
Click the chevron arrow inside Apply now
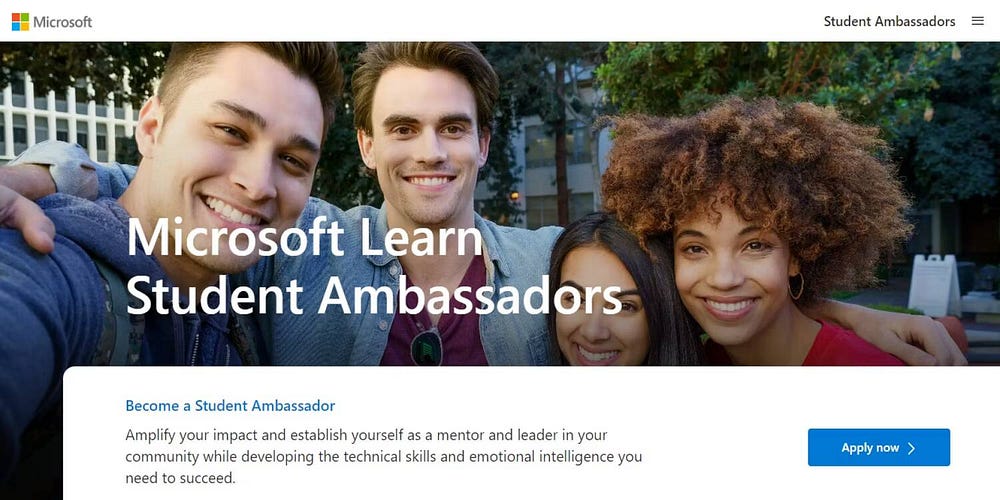tap(911, 448)
